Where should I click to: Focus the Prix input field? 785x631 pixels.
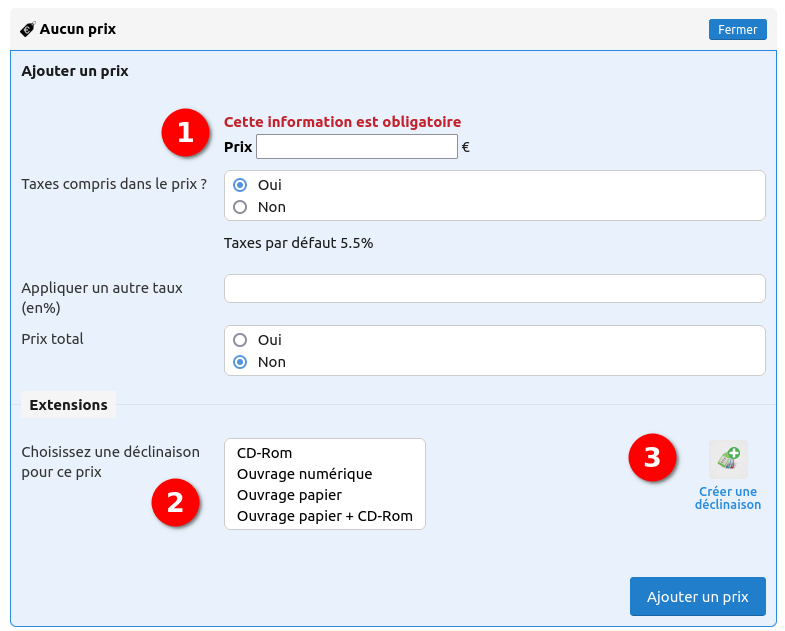[356, 147]
